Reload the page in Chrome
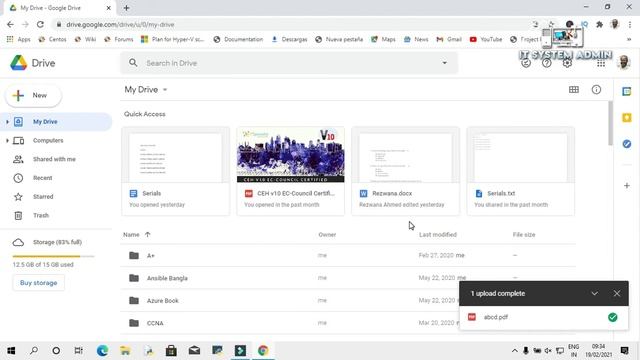This screenshot has width=640, height=360. click(x=40, y=24)
